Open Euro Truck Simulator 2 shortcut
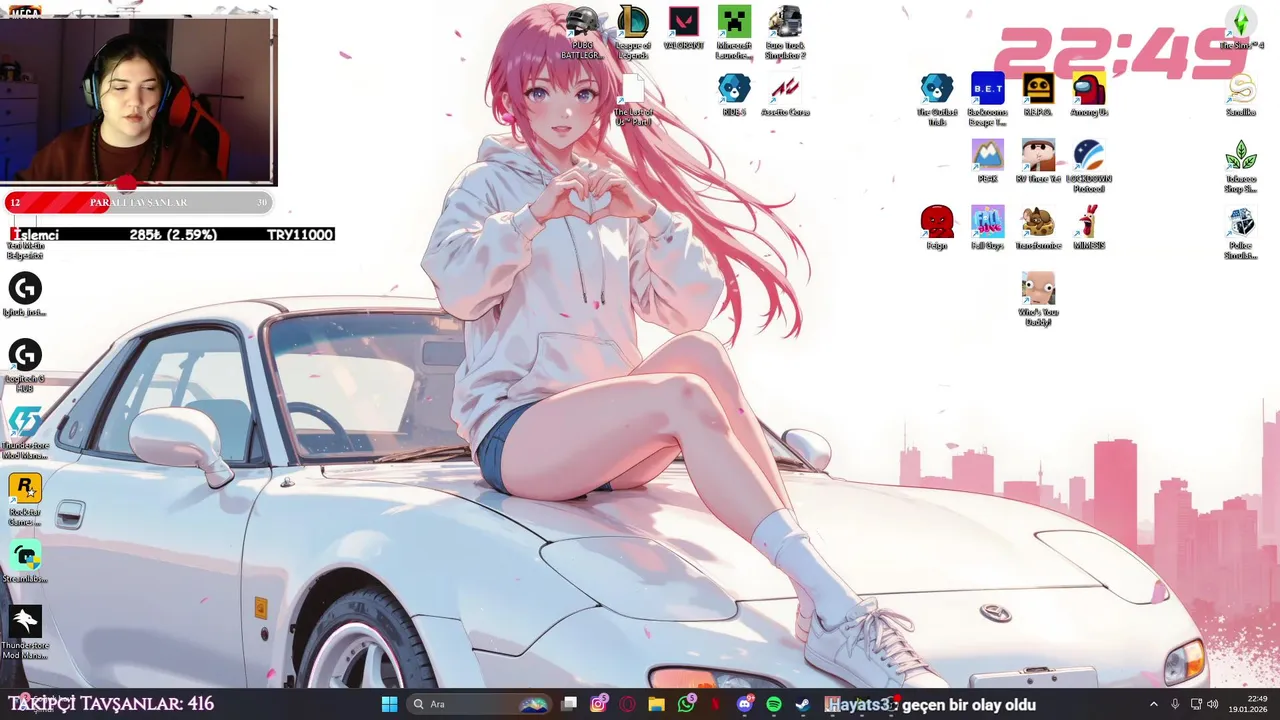1280x720 pixels. (x=785, y=32)
